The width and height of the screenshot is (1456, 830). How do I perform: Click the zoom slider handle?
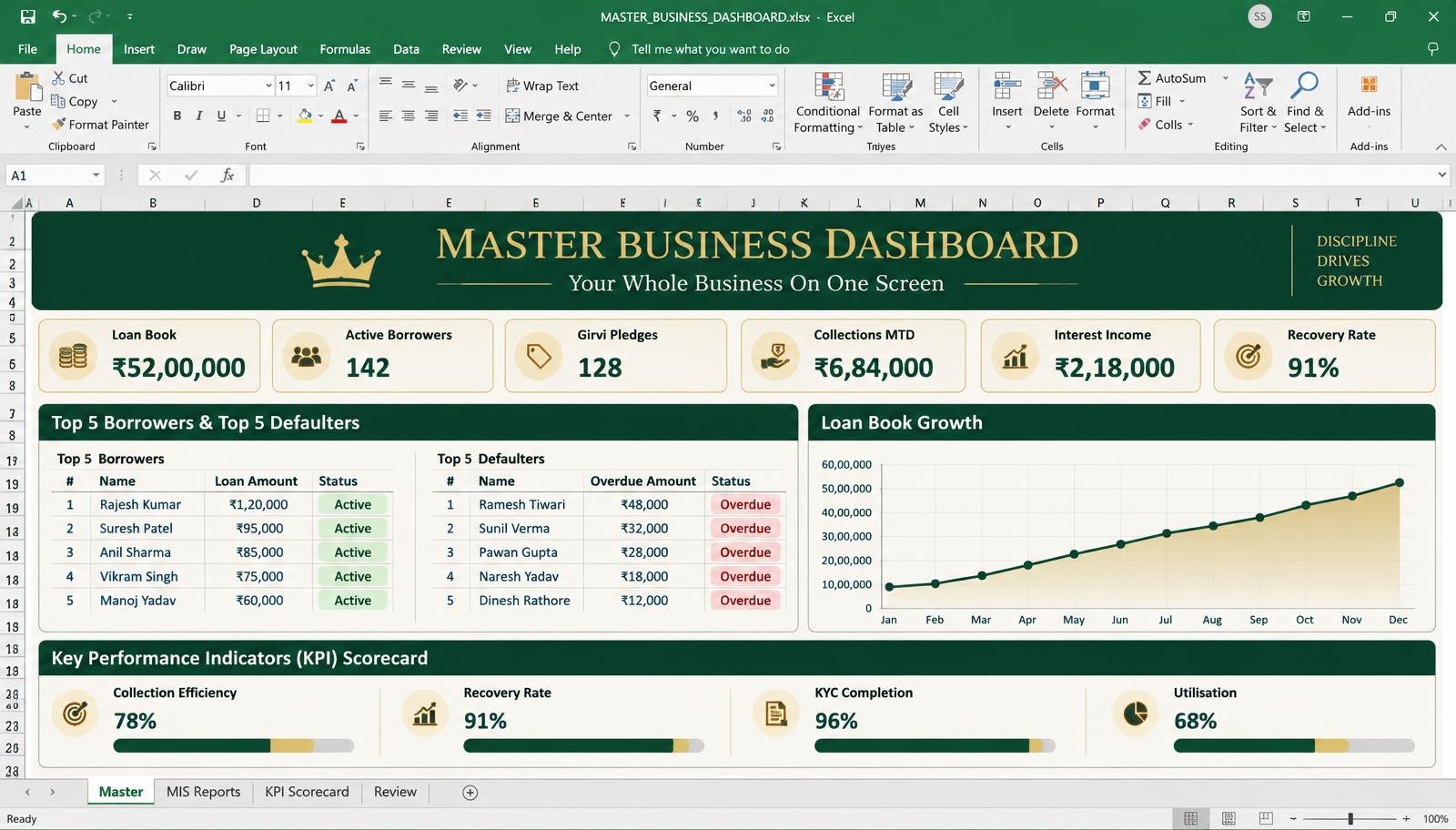click(x=1350, y=819)
